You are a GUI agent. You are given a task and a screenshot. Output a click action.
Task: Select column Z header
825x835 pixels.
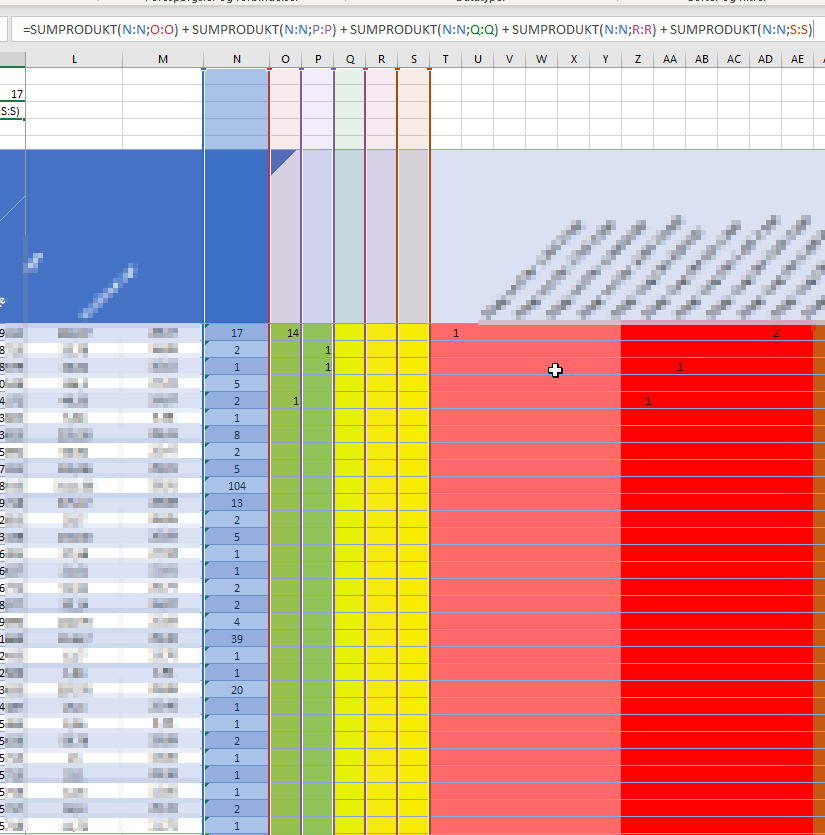point(638,60)
